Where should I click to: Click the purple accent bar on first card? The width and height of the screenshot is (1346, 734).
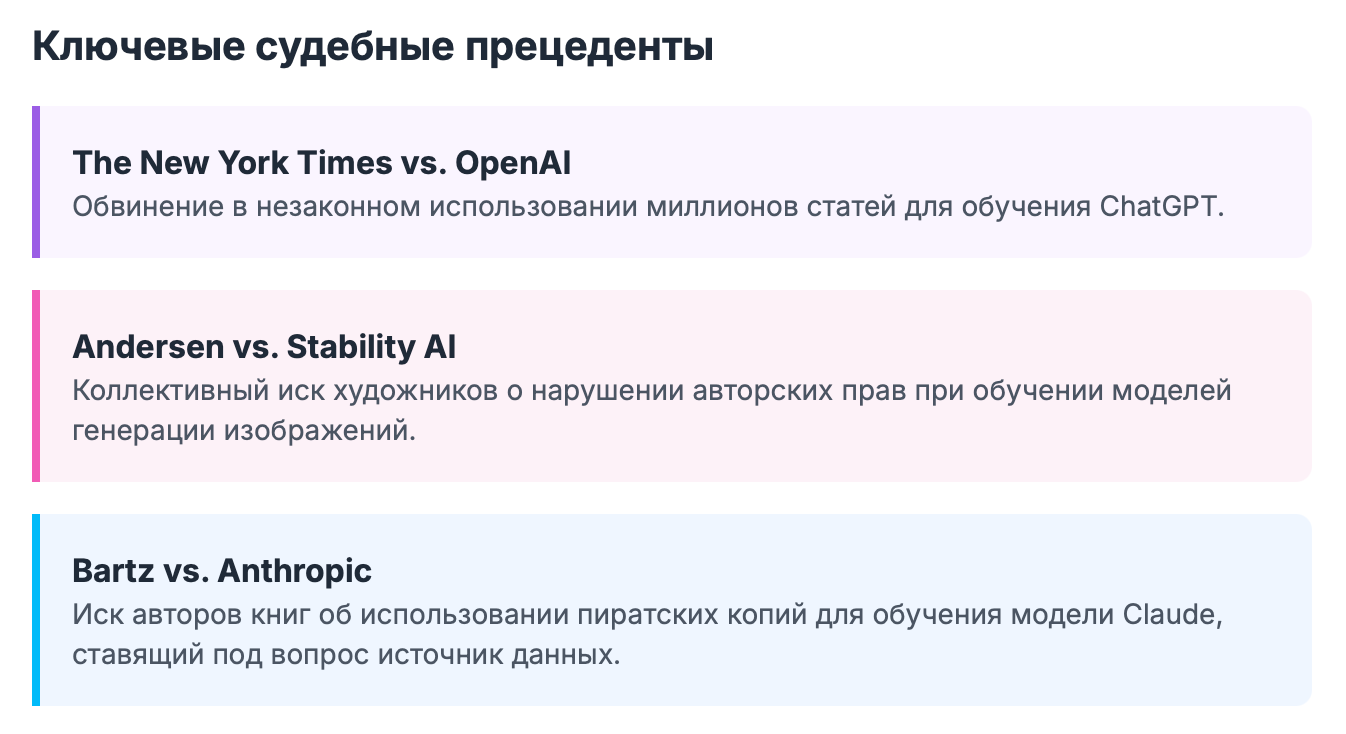click(36, 182)
